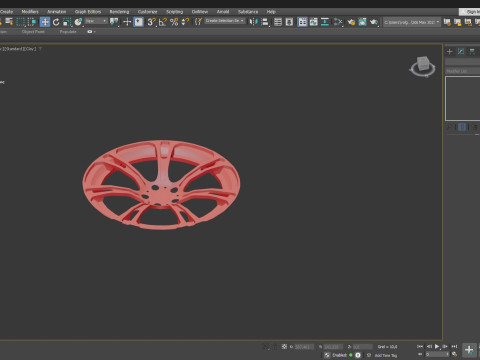Screen dimensions: 480x360
Task: Open Select by Name dialog icon
Action: pos(9,22)
